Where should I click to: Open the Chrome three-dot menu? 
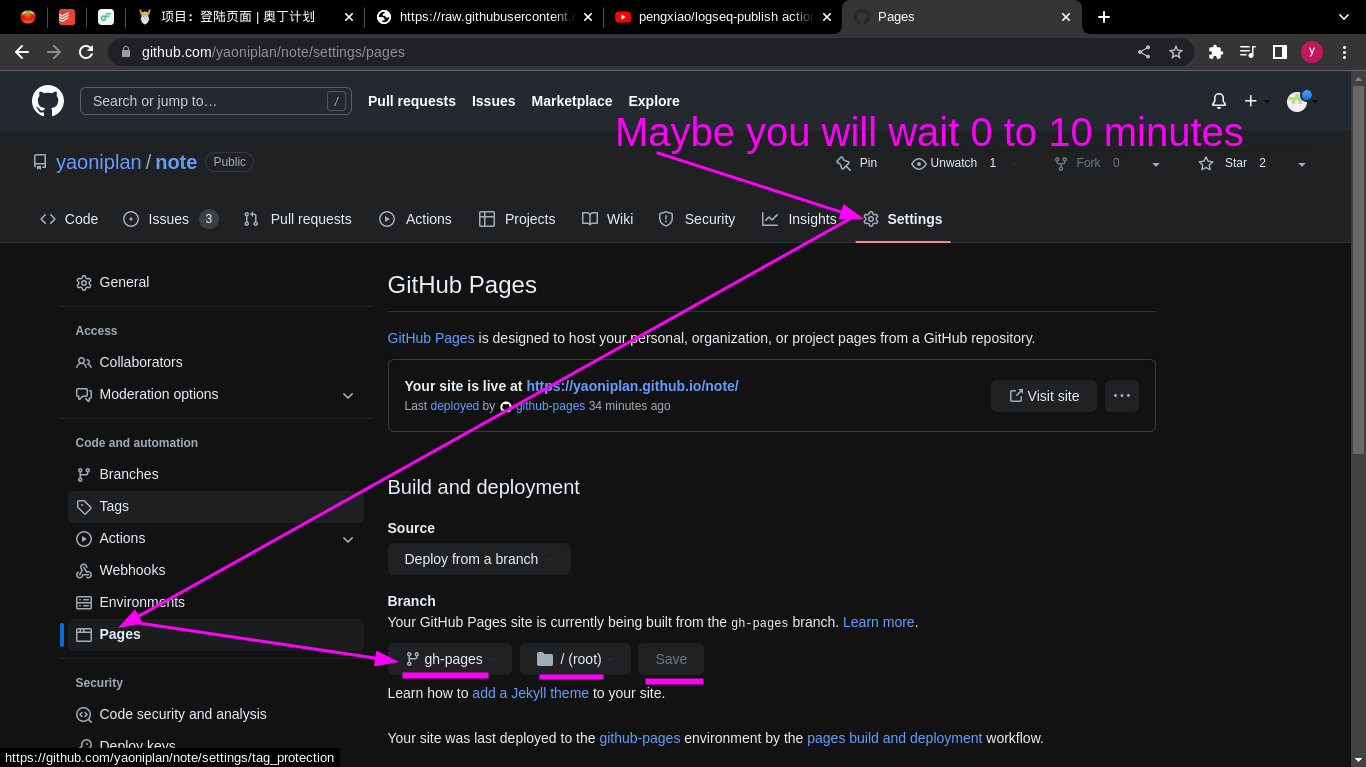tap(1344, 52)
